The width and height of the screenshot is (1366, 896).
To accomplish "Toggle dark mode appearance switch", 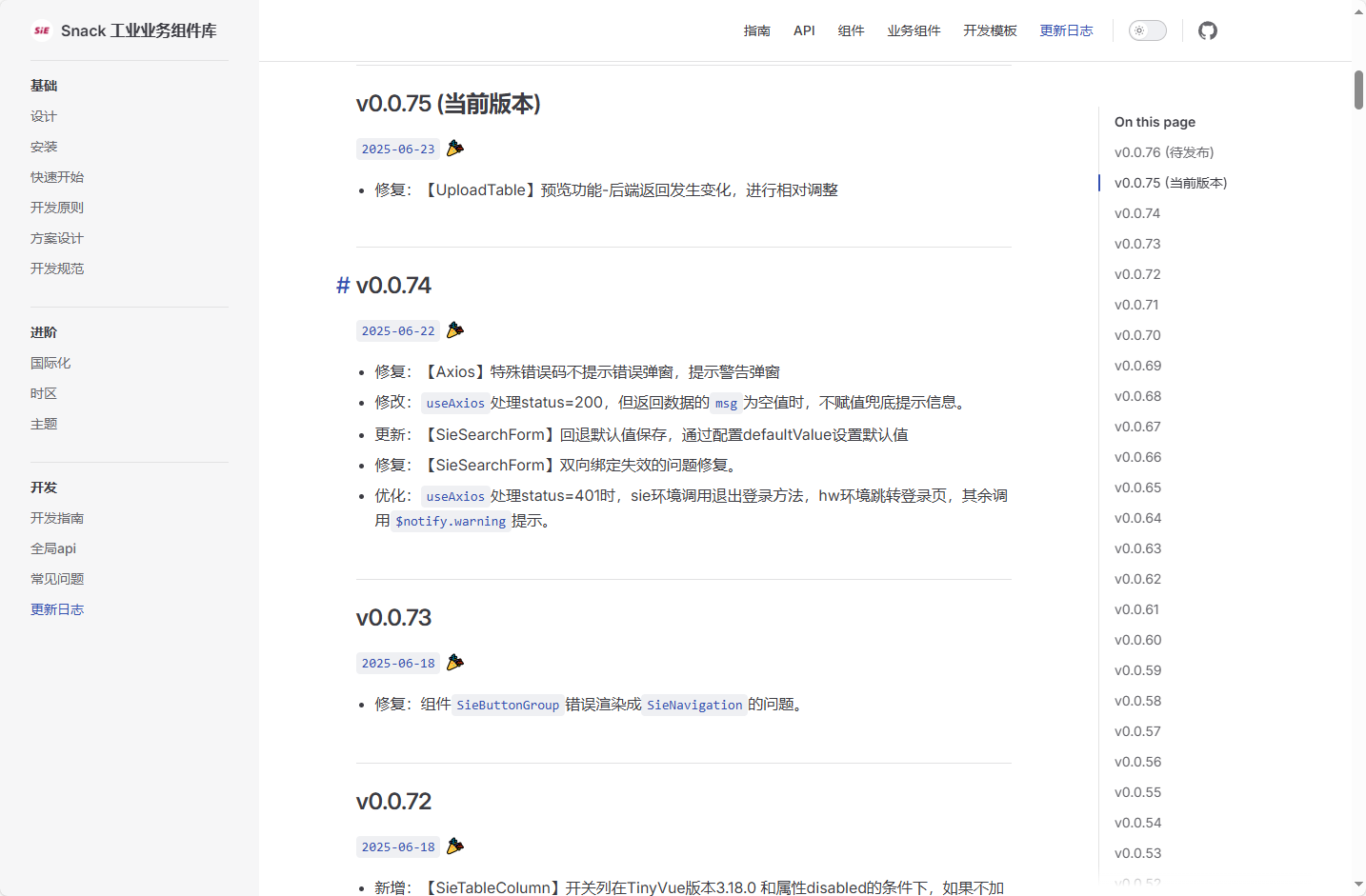I will click(1148, 30).
